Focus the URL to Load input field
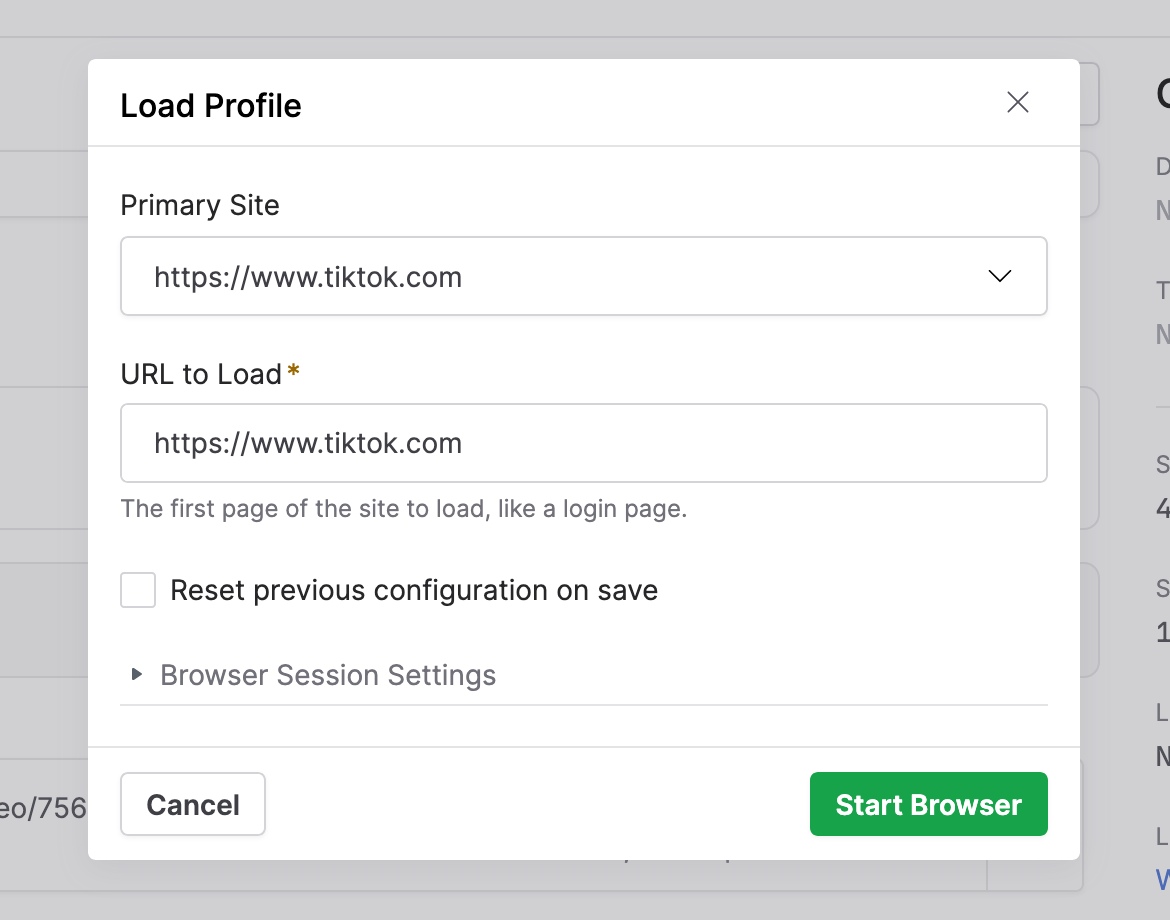Screen dimensions: 1170x920 (584, 443)
